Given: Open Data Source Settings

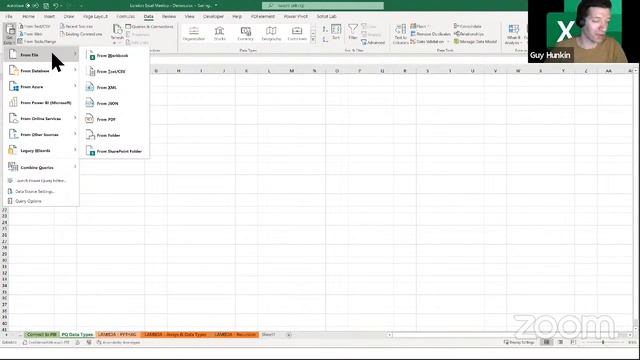Looking at the screenshot, I should coord(41,191).
